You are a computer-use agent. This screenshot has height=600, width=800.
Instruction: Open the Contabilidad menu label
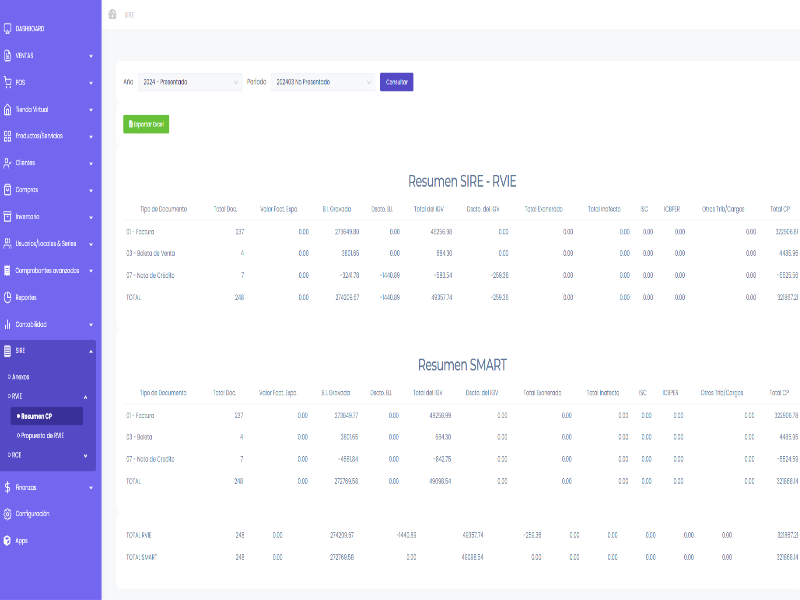(x=31, y=324)
